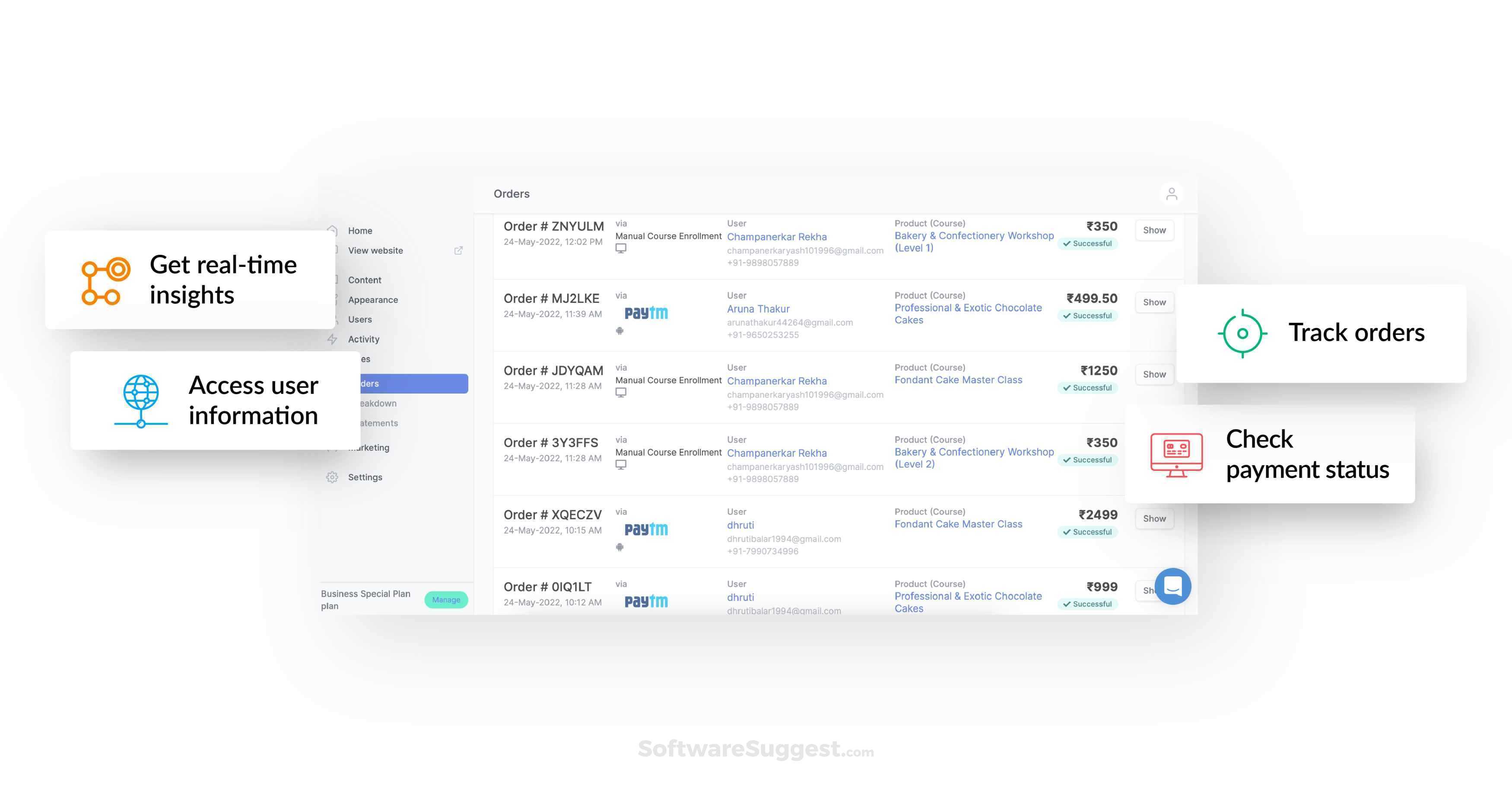Click the Successful status badge on order 3Y3FFS
1512x791 pixels.
(x=1088, y=460)
